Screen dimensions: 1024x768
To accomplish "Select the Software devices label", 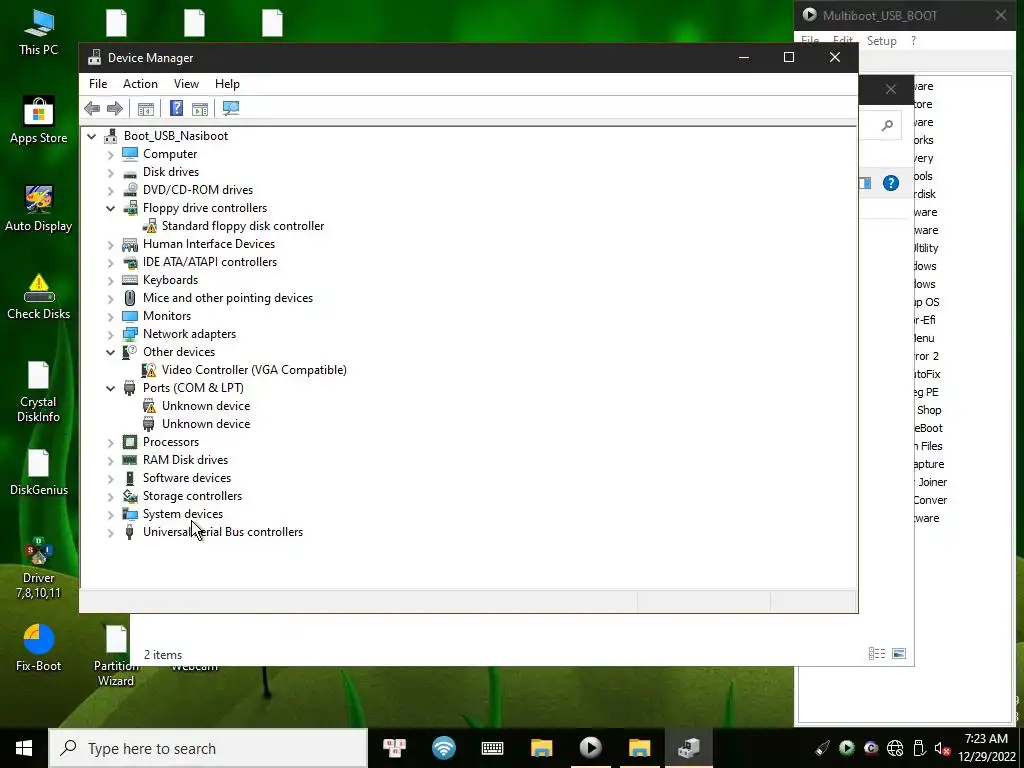I will (x=187, y=478).
